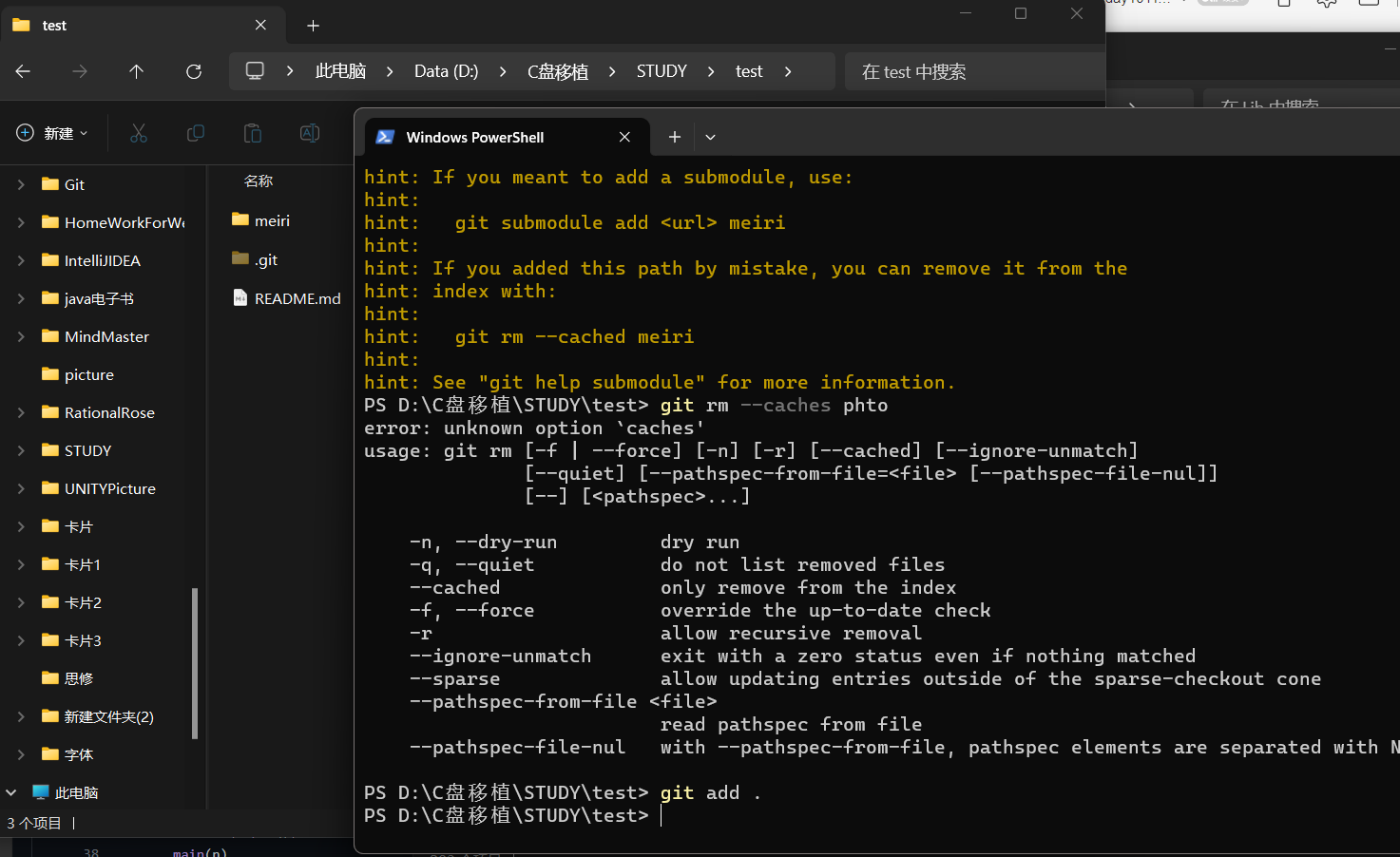Click the navigation pane scrollbar
1400x857 pixels.
pos(195,663)
